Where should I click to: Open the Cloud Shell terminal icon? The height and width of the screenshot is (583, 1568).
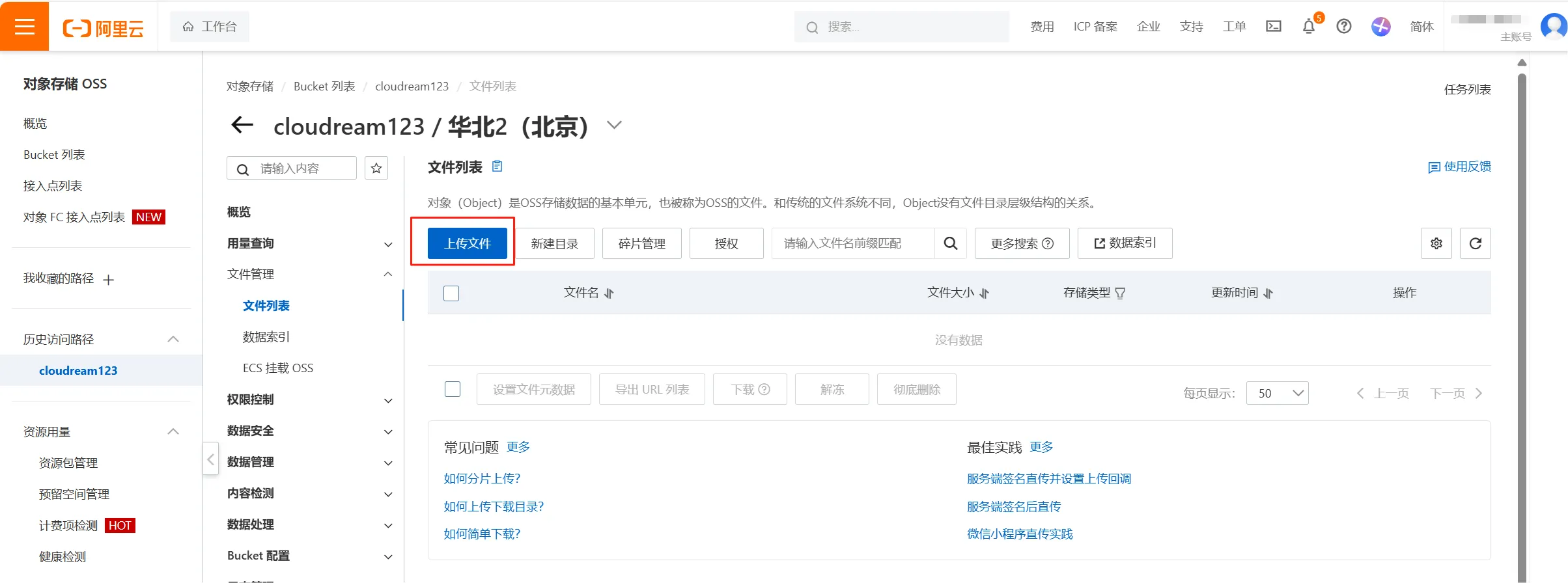tap(1273, 27)
